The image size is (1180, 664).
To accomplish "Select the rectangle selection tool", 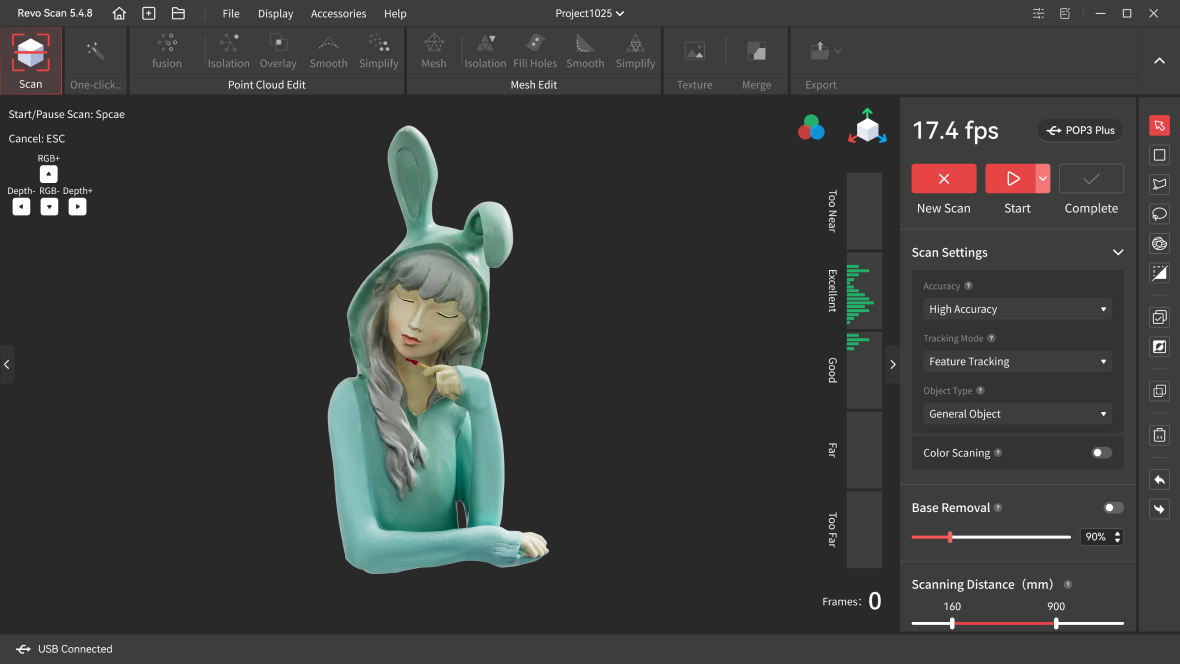I will pyautogui.click(x=1159, y=155).
